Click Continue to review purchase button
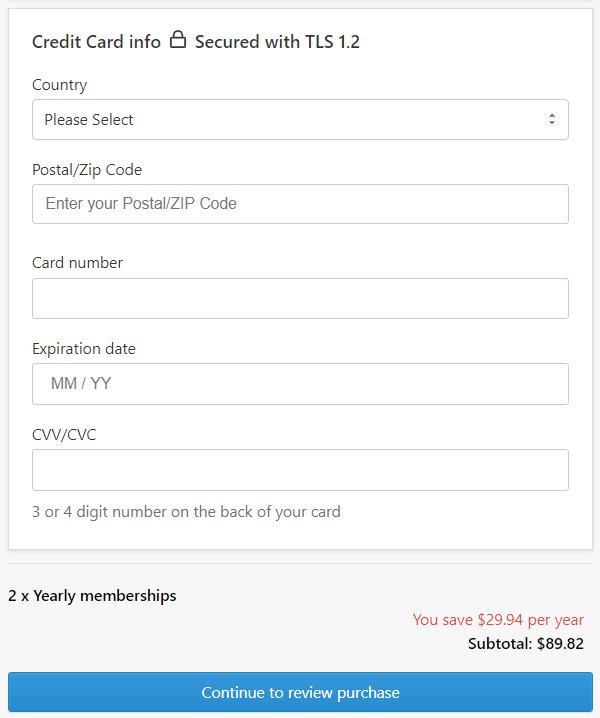This screenshot has height=718, width=600. (300, 692)
